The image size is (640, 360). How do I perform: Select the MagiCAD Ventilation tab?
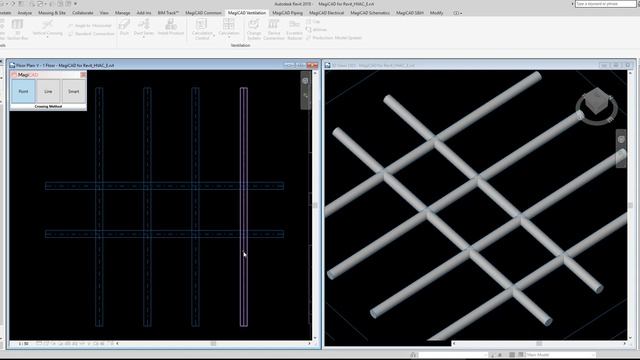coord(247,13)
